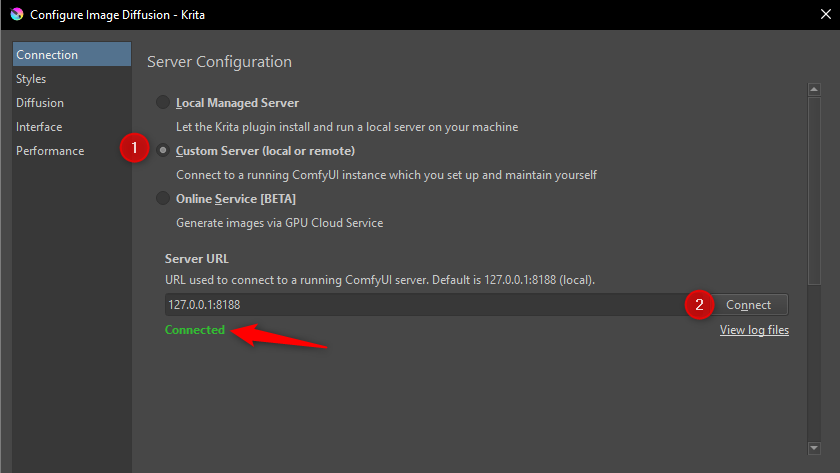Click the red step 1 annotation badge

pyautogui.click(x=134, y=148)
